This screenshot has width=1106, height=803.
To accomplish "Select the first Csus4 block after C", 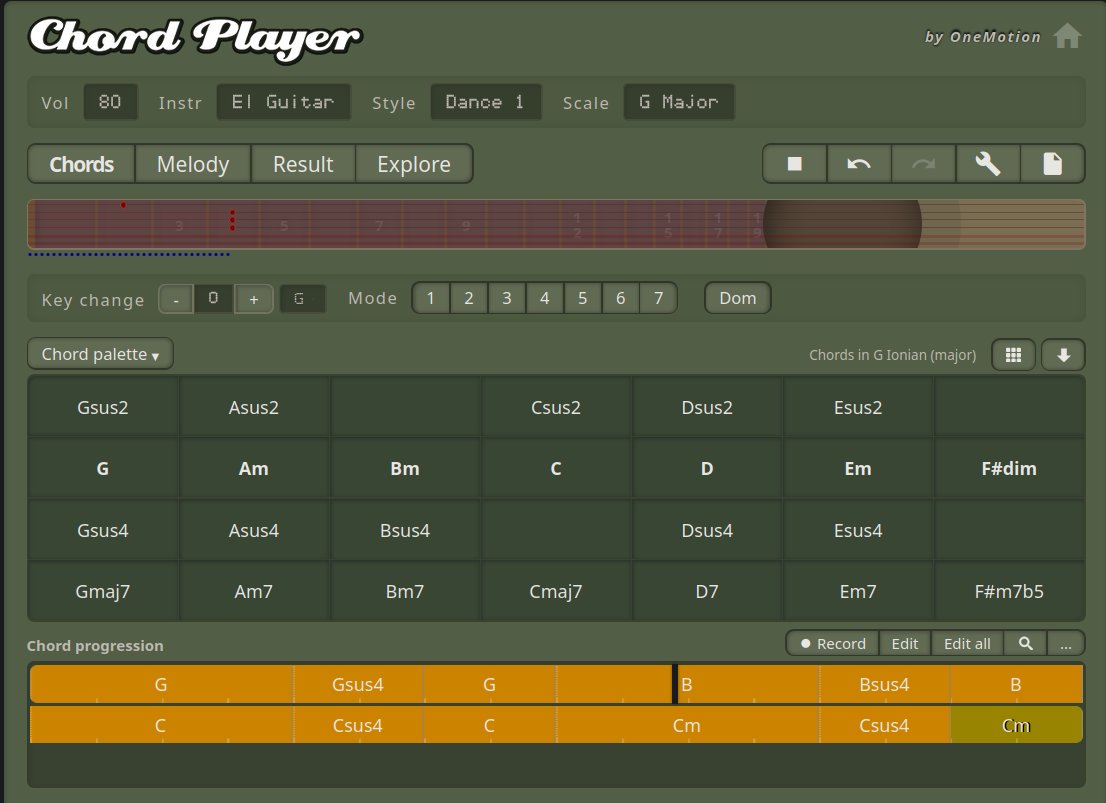I will coord(358,725).
